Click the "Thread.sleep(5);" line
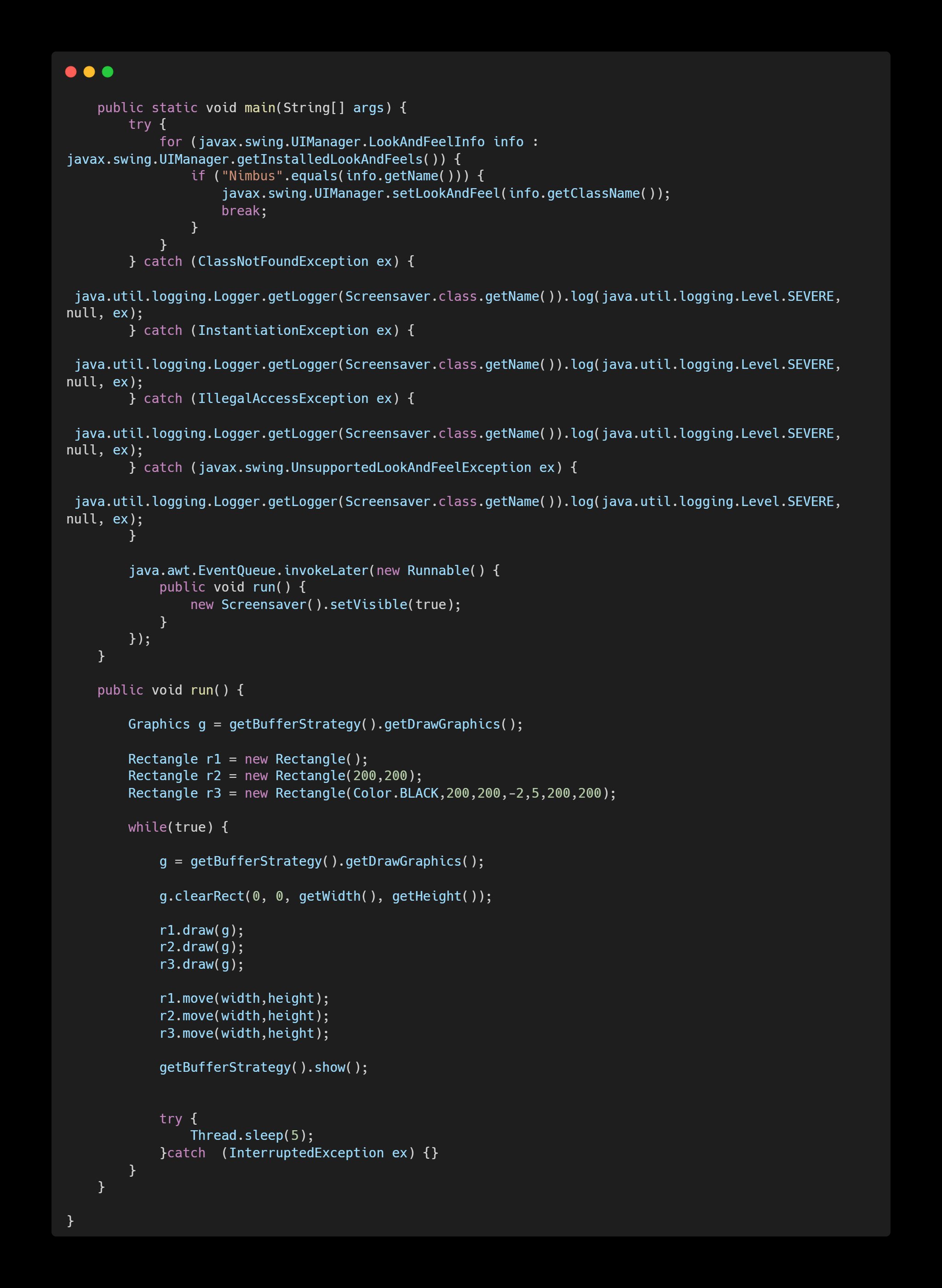This screenshot has height=1288, width=942. pos(252,1135)
